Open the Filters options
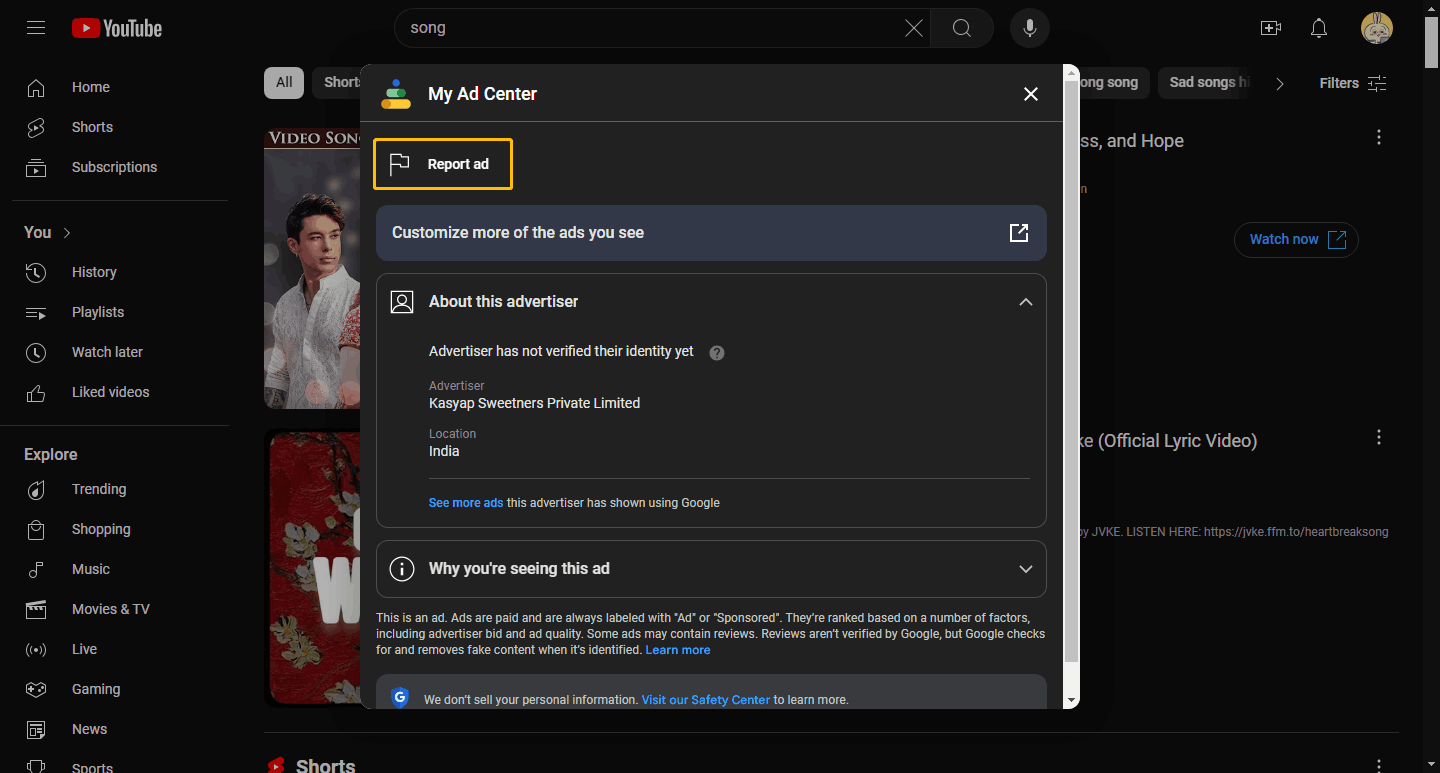Image resolution: width=1440 pixels, height=773 pixels. (1353, 84)
